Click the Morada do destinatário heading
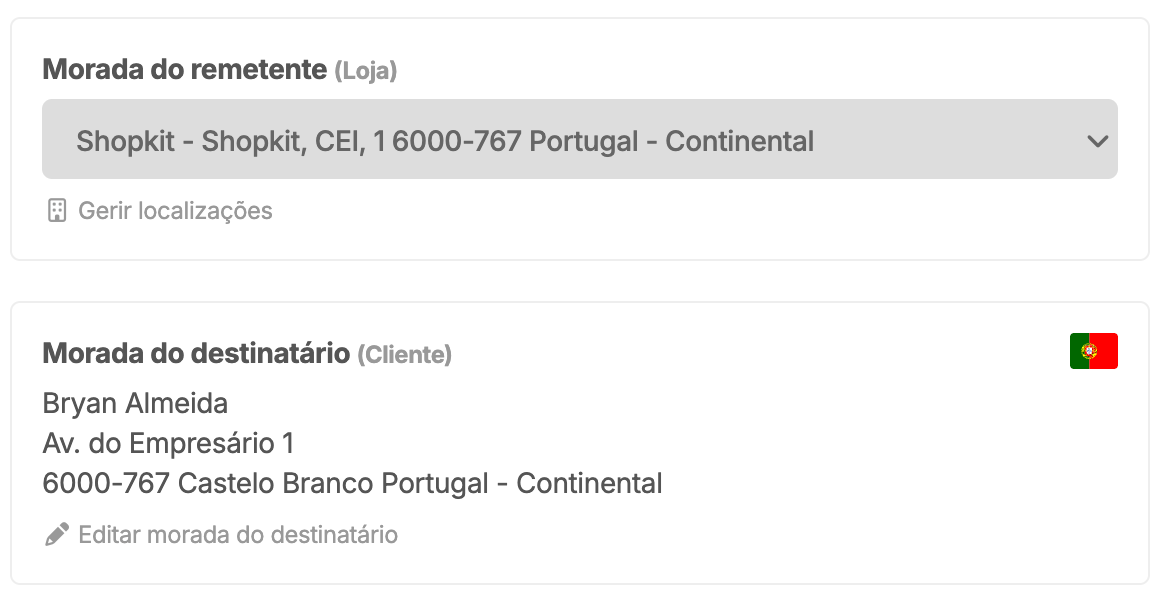The width and height of the screenshot is (1168, 600). pyautogui.click(x=196, y=353)
